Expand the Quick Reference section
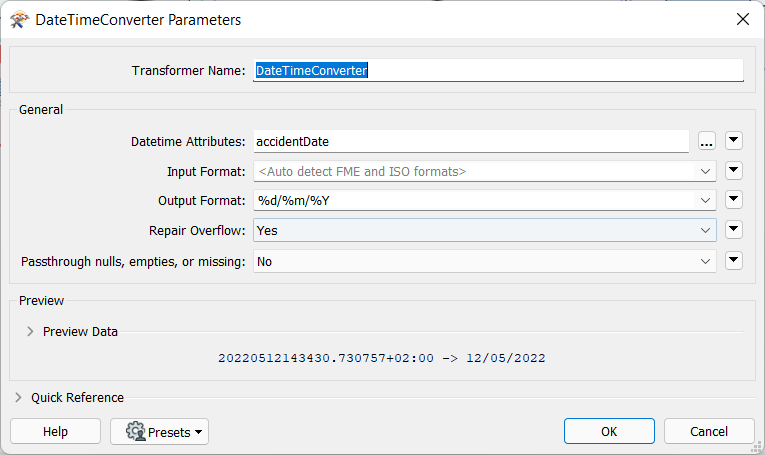The image size is (765, 455). 19,398
